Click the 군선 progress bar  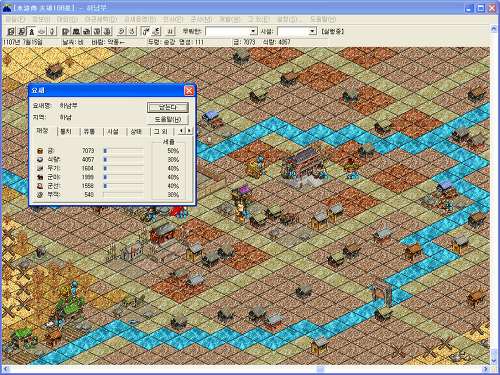(x=123, y=186)
